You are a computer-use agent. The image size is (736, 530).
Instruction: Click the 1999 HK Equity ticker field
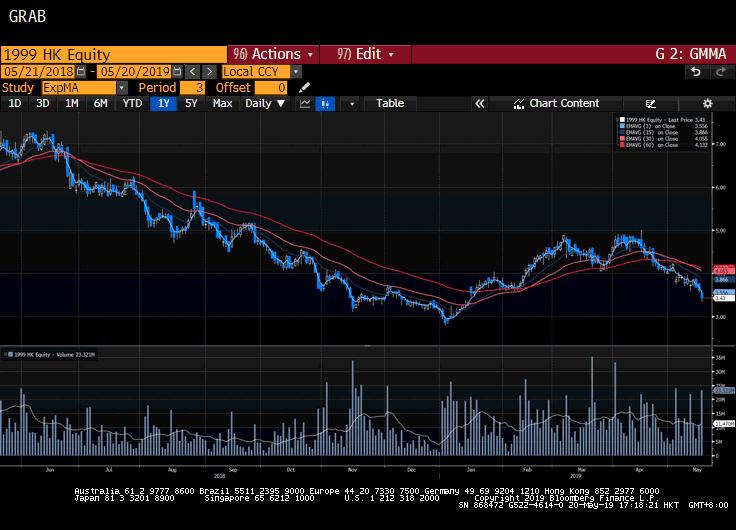114,54
